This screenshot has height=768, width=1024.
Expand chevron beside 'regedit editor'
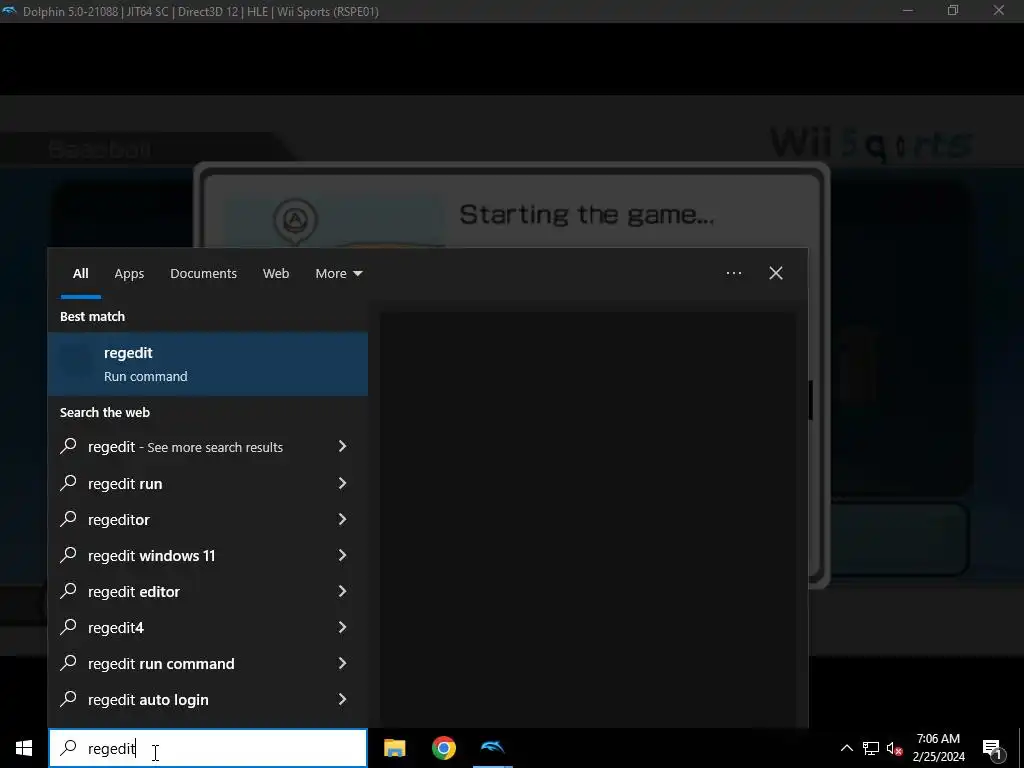click(x=342, y=590)
